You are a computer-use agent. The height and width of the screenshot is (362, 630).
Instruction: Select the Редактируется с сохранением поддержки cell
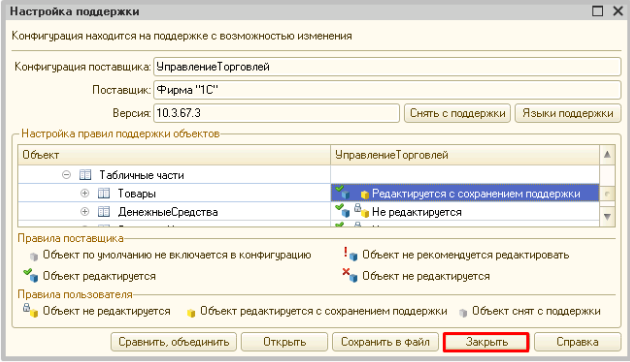tap(465, 193)
